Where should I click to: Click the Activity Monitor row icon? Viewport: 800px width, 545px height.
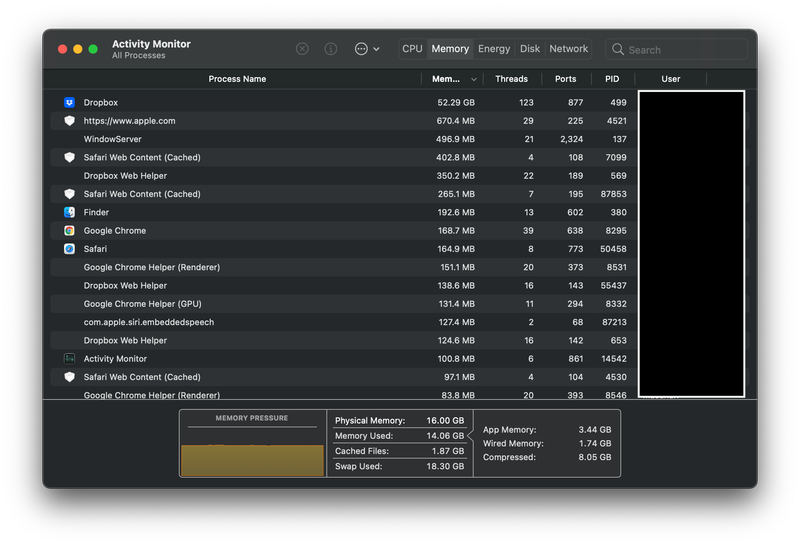coord(69,359)
